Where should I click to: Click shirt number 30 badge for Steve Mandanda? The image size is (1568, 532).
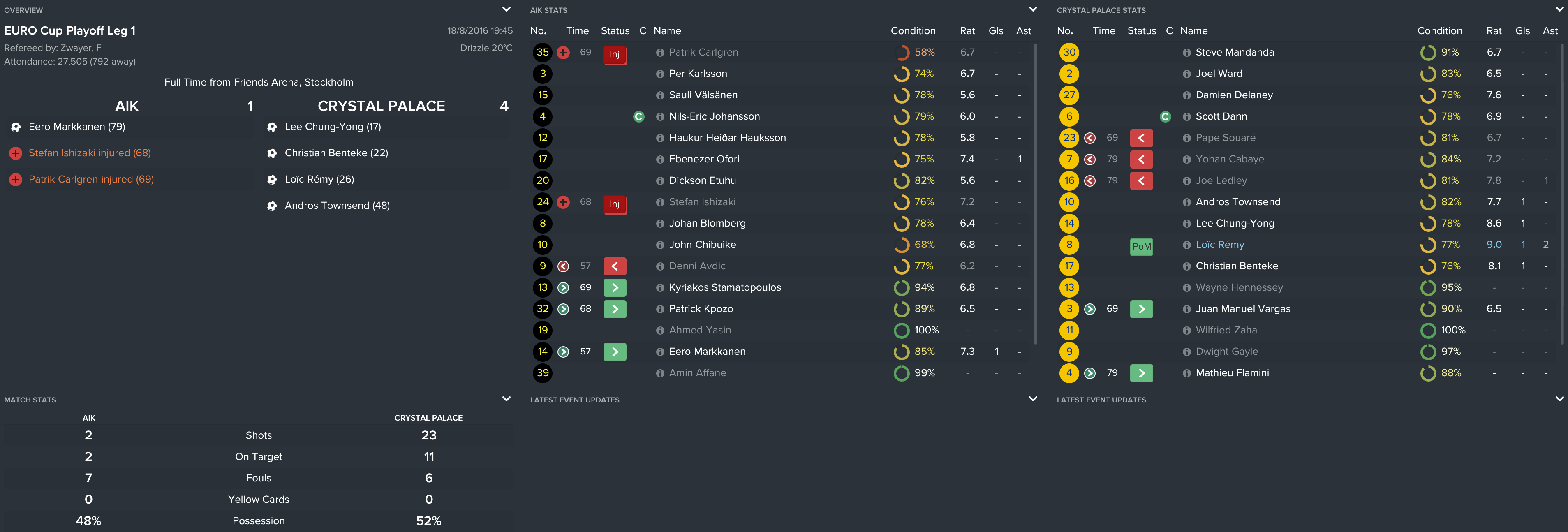pos(1069,52)
